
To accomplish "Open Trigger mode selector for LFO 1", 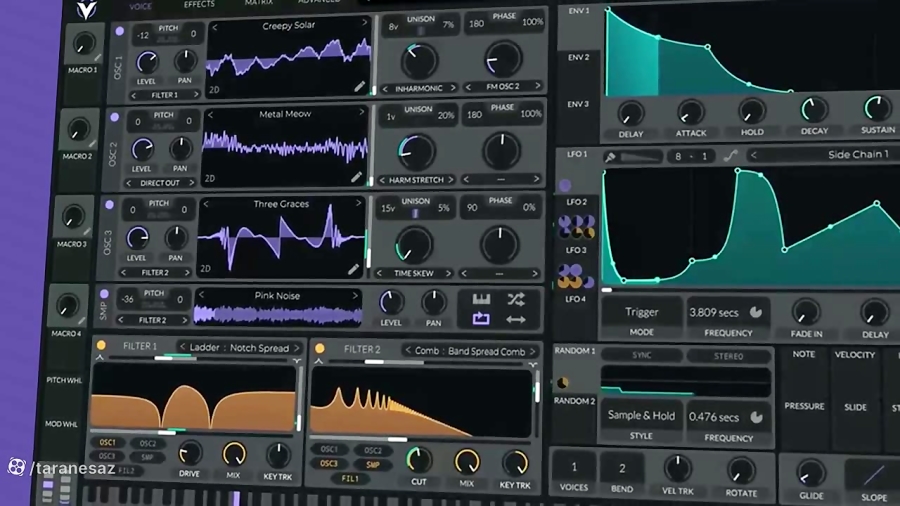I will (642, 312).
